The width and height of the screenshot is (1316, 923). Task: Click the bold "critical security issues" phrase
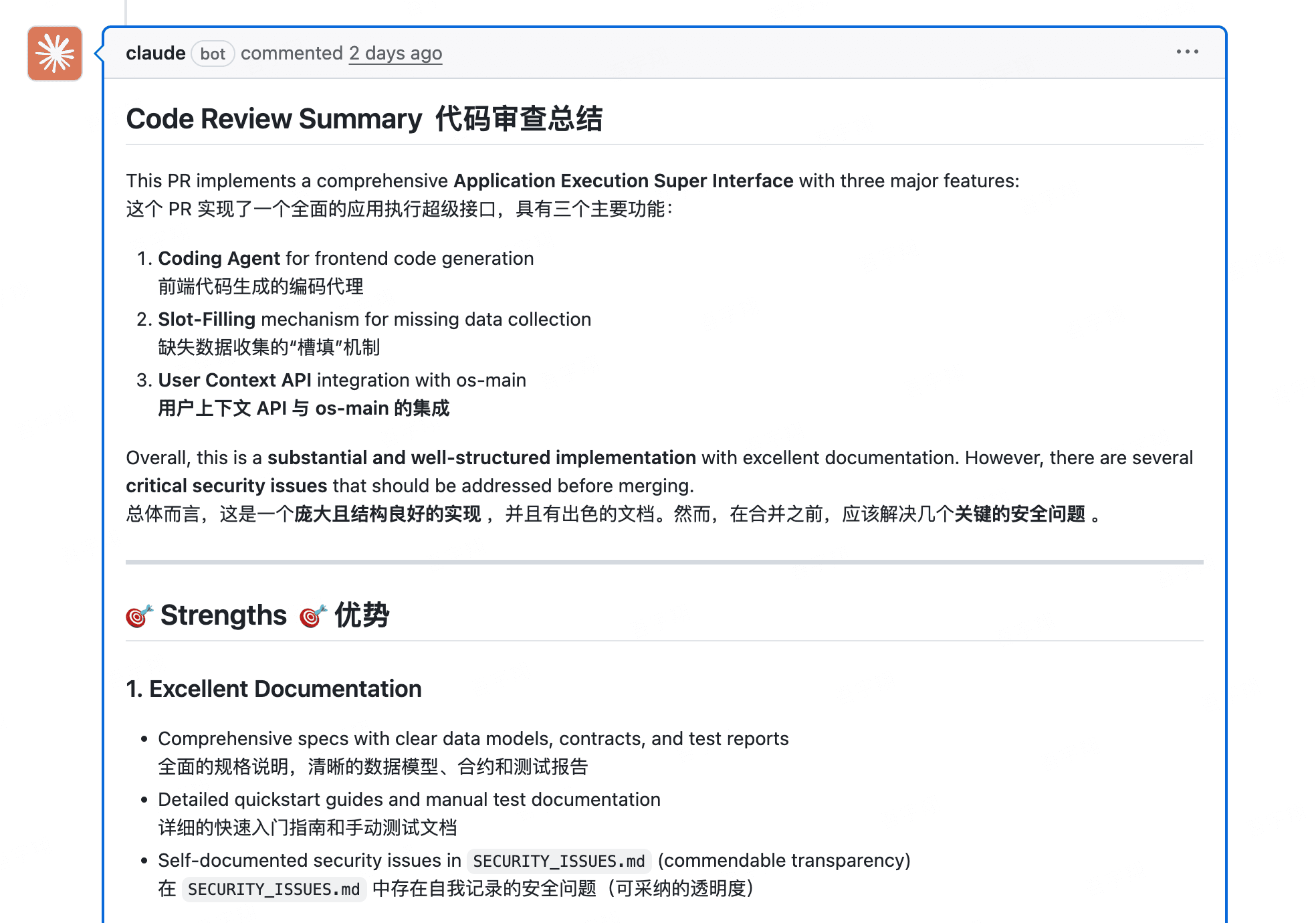pyautogui.click(x=226, y=486)
